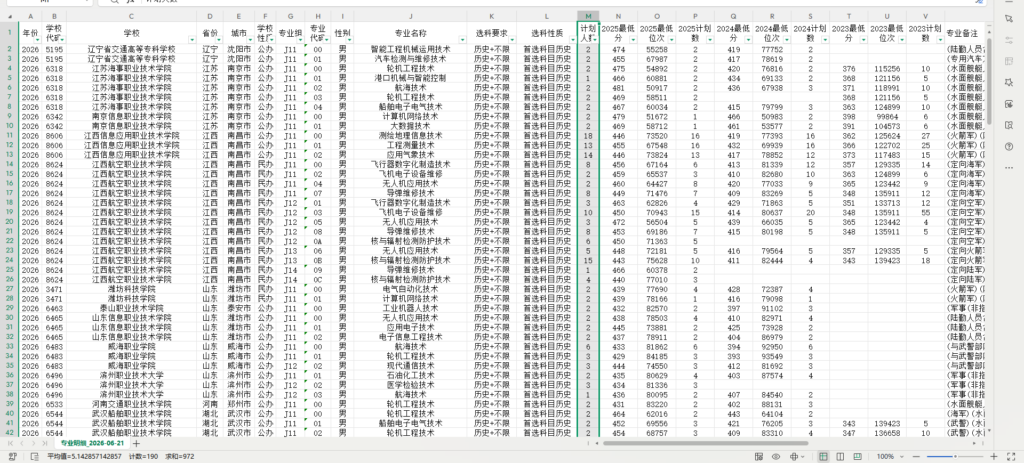
Task: Select row 27 header
Action: click(x=9, y=289)
